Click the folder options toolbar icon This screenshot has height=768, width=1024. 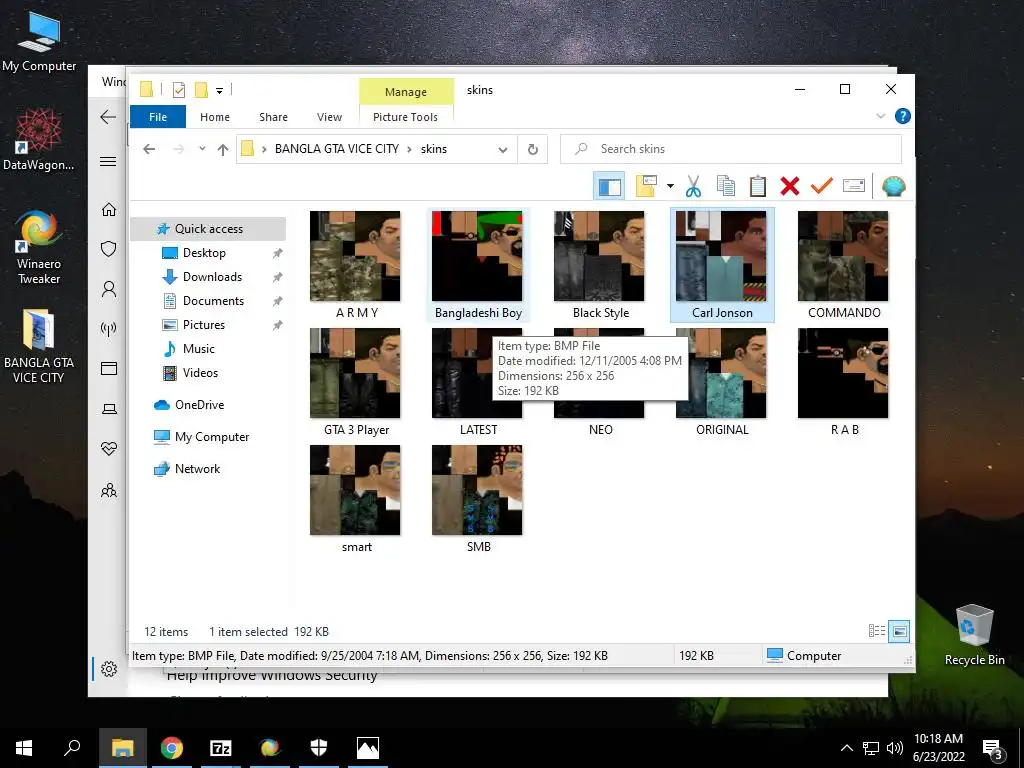(647, 186)
